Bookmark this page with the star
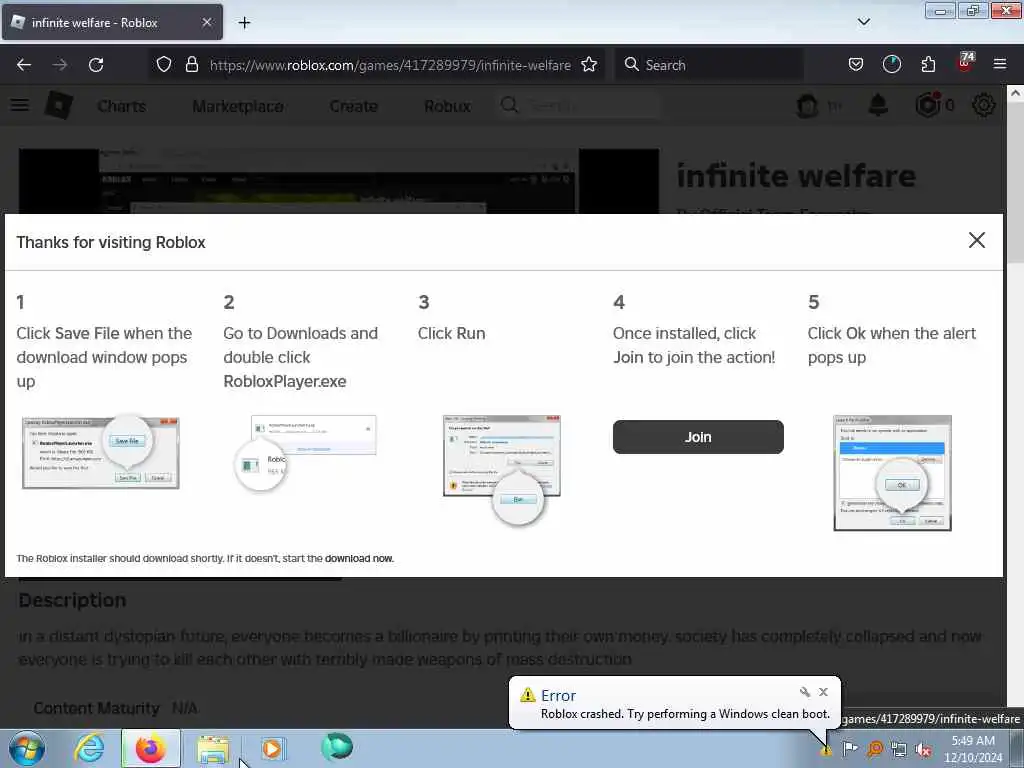The width and height of the screenshot is (1024, 768). (x=589, y=65)
